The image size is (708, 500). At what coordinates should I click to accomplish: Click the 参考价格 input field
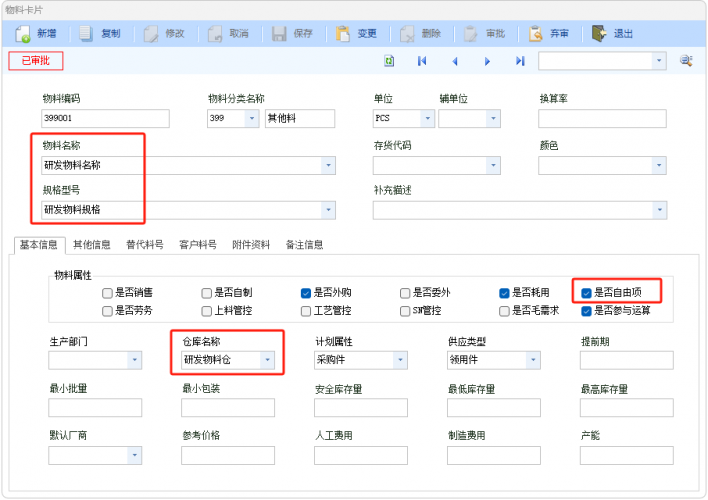(228, 456)
